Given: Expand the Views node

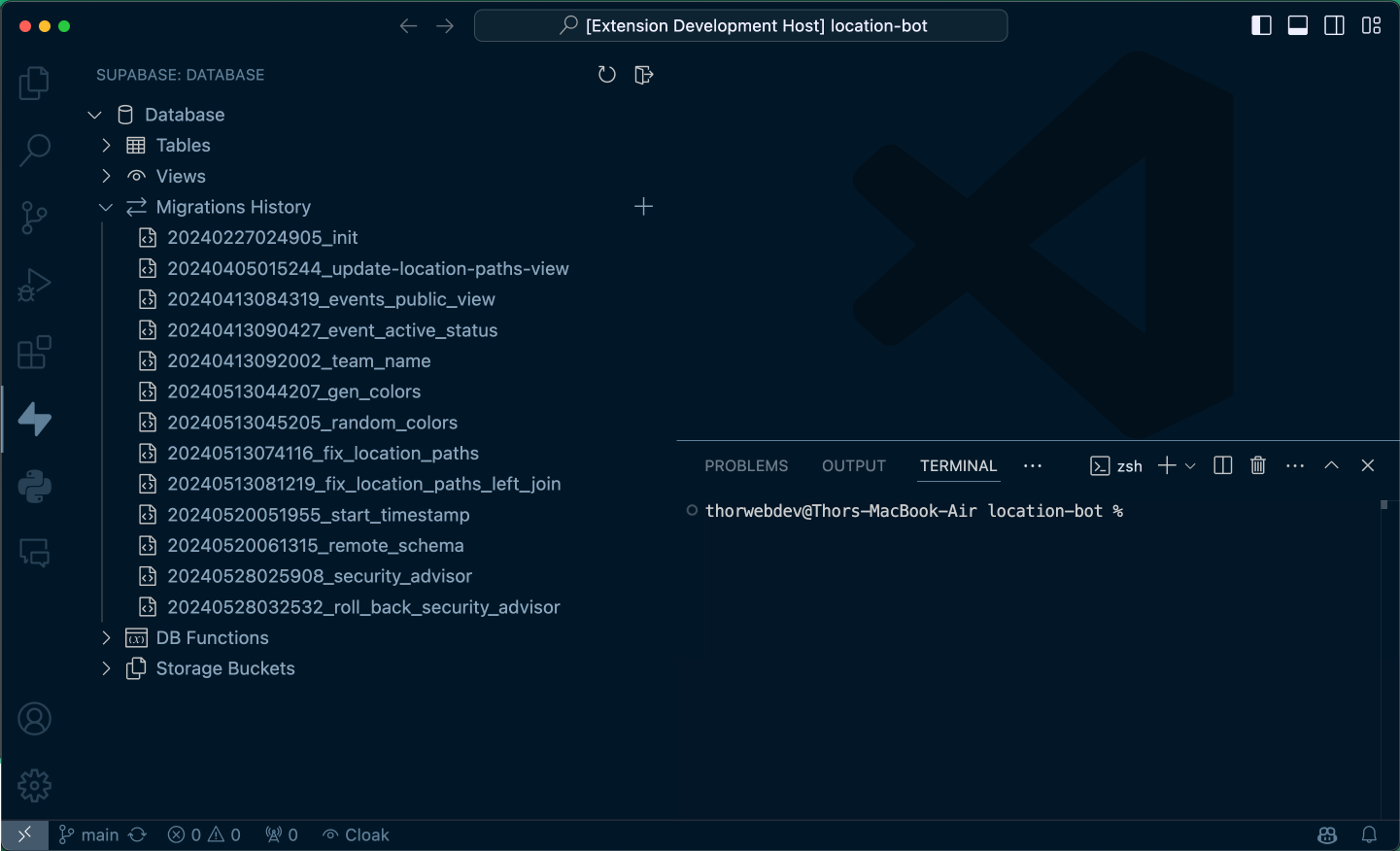Looking at the screenshot, I should 106,176.
